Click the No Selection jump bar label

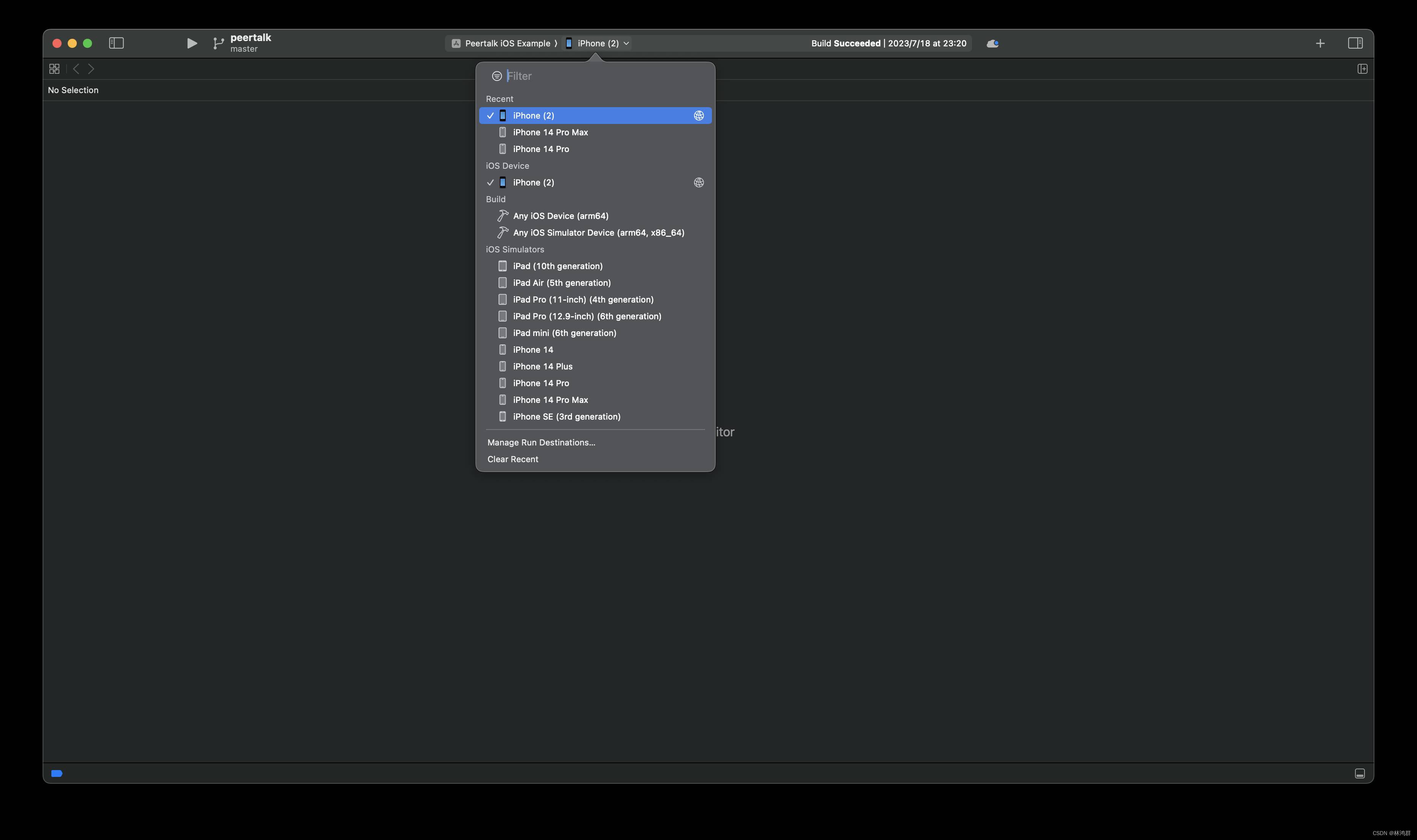pyautogui.click(x=73, y=90)
